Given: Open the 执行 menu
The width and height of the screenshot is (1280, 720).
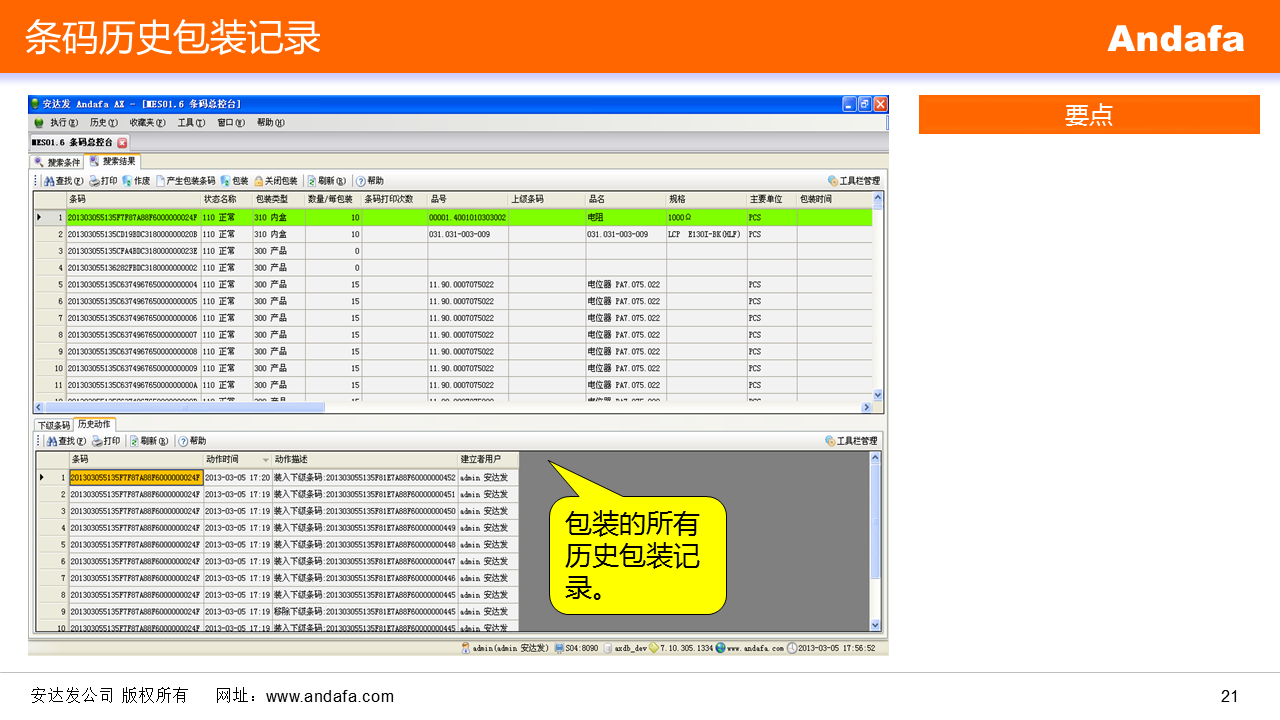Looking at the screenshot, I should click(x=58, y=123).
